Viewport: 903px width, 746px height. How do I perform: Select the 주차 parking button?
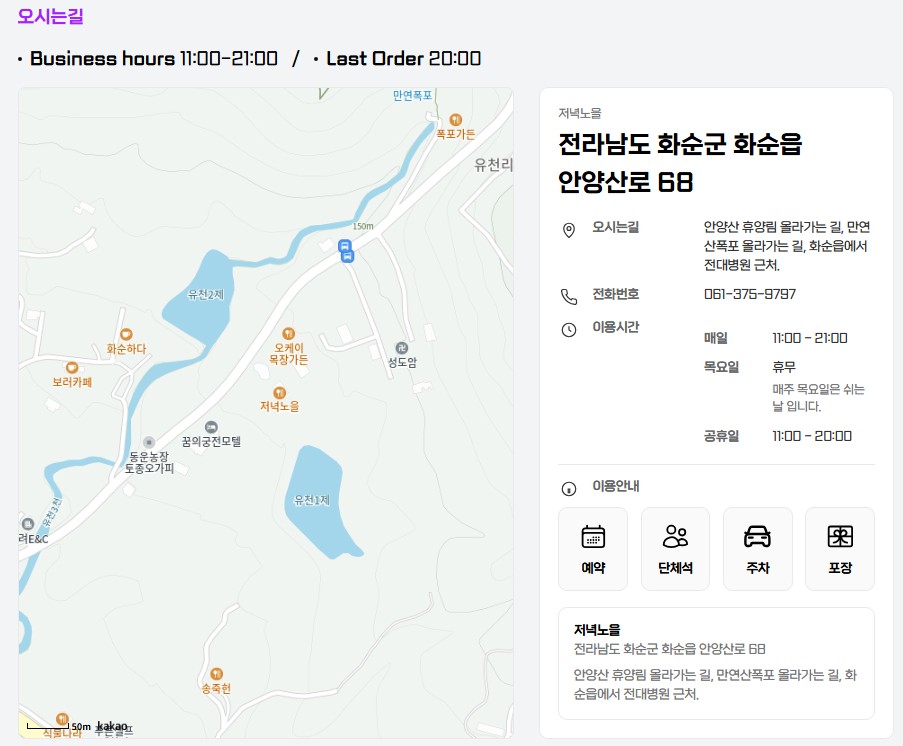click(757, 548)
